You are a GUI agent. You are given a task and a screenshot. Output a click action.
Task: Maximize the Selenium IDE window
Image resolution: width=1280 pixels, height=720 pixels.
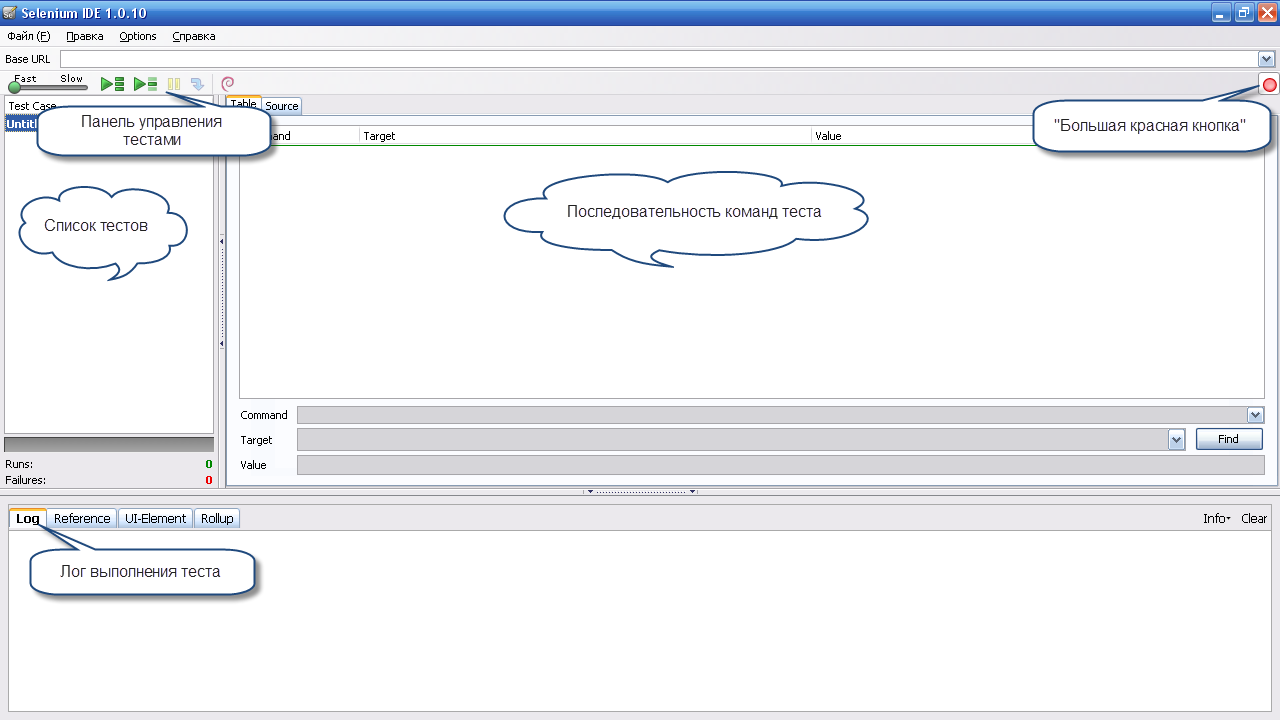pyautogui.click(x=1244, y=12)
